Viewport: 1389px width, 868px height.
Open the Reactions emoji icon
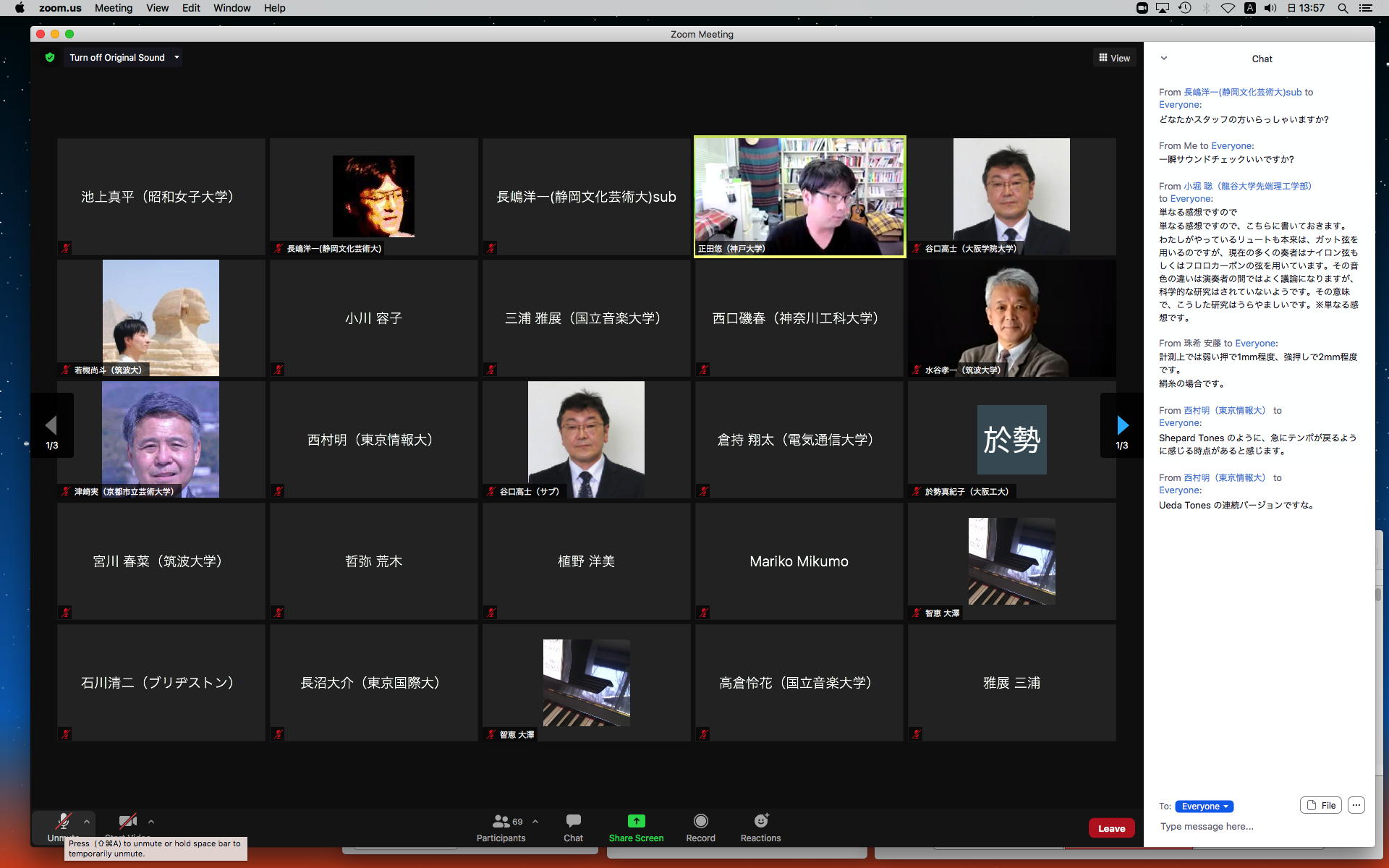(760, 821)
